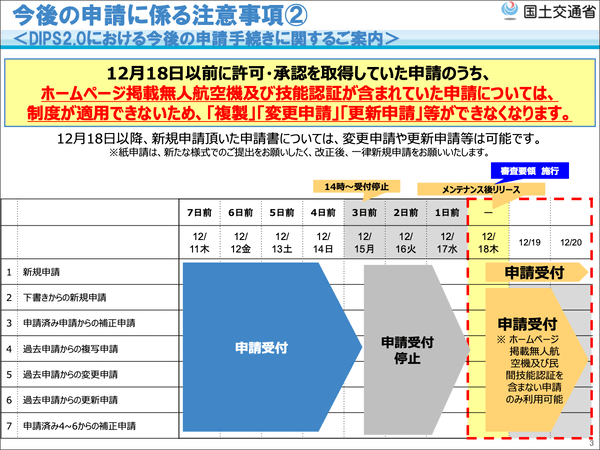Screen dimensions: 600x450
Task: Click row 5 label 過去申請からの変更申請
Action: coord(70,374)
